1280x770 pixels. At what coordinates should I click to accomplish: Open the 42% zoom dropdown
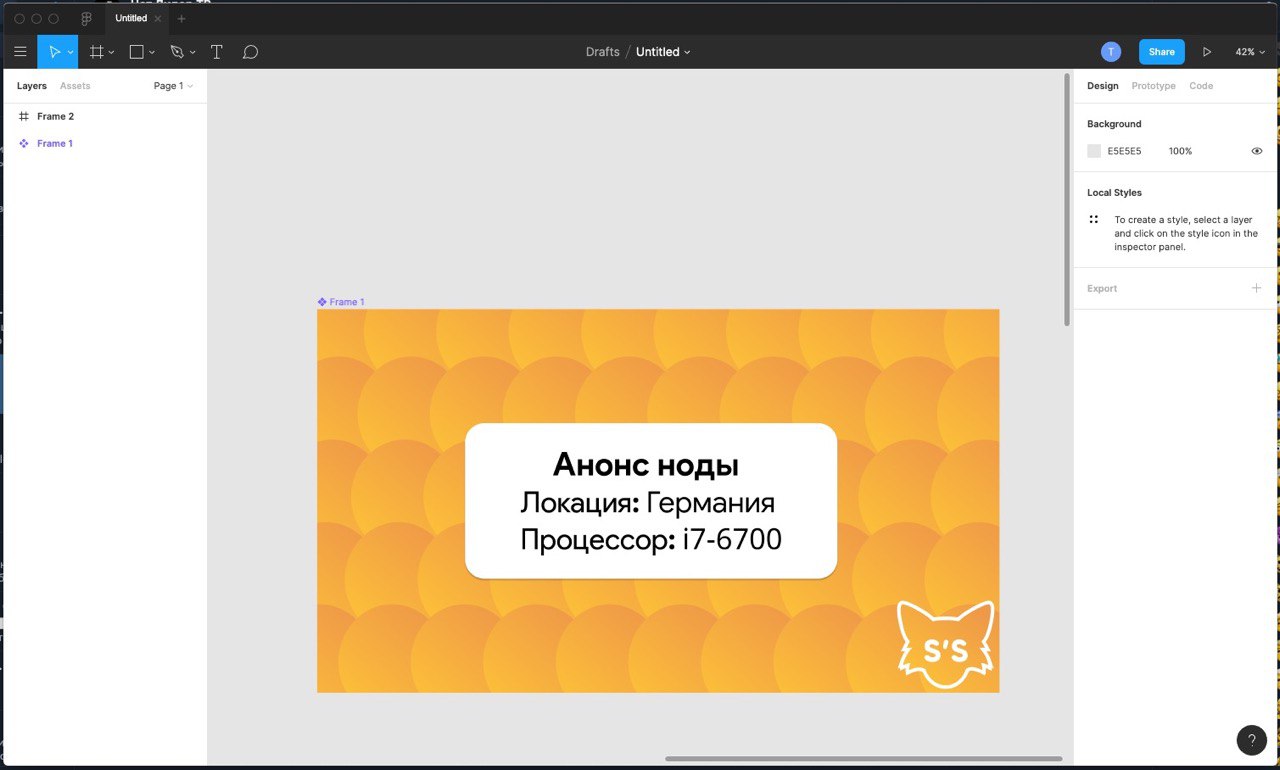pyautogui.click(x=1250, y=52)
